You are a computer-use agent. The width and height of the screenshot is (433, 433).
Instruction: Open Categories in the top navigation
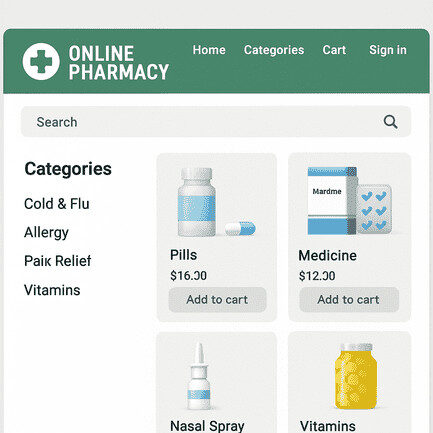tap(274, 50)
